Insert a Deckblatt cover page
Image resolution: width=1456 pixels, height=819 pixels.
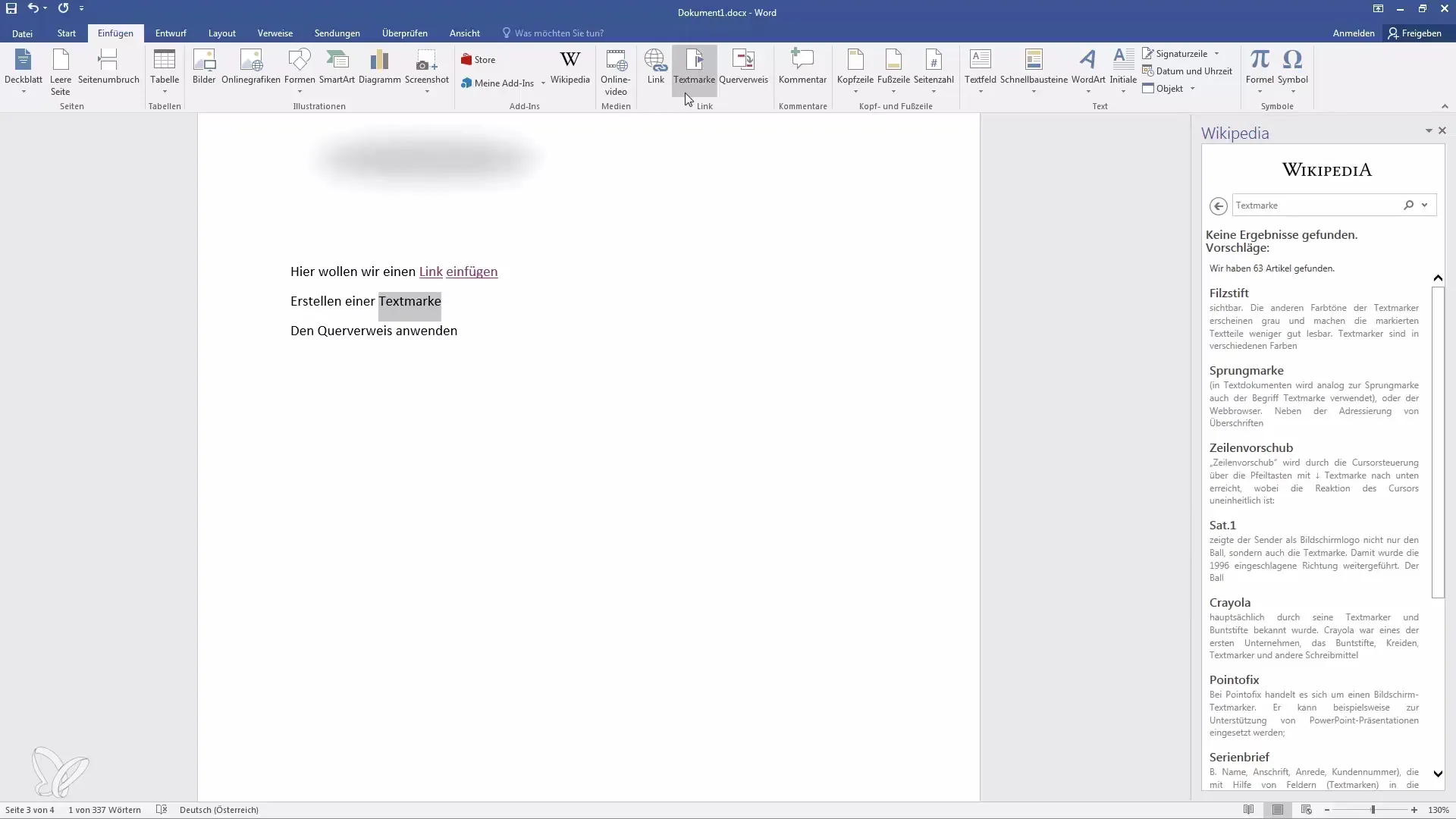tap(24, 71)
